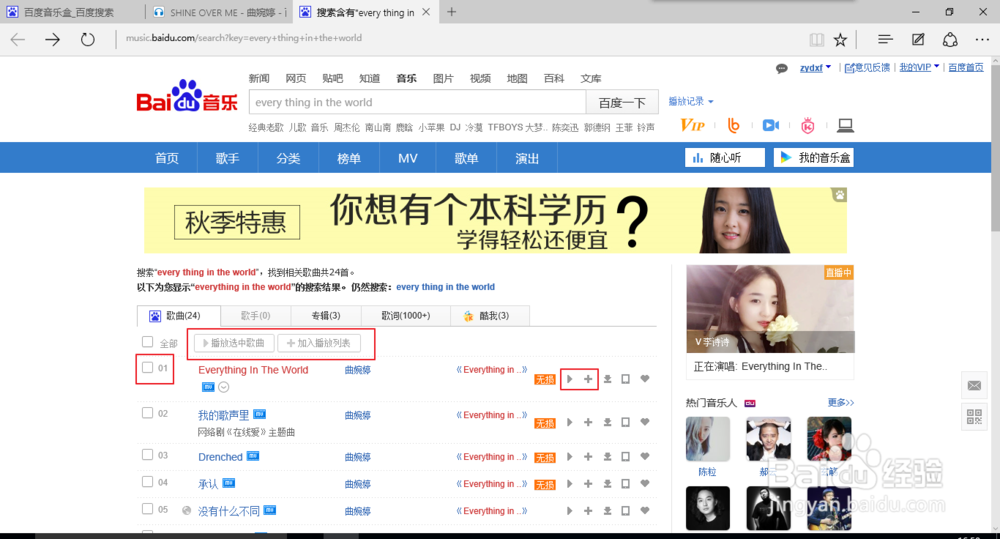Viewport: 1000px width, 539px height.
Task: Open the 歌手 navigation menu item
Action: coord(227,158)
